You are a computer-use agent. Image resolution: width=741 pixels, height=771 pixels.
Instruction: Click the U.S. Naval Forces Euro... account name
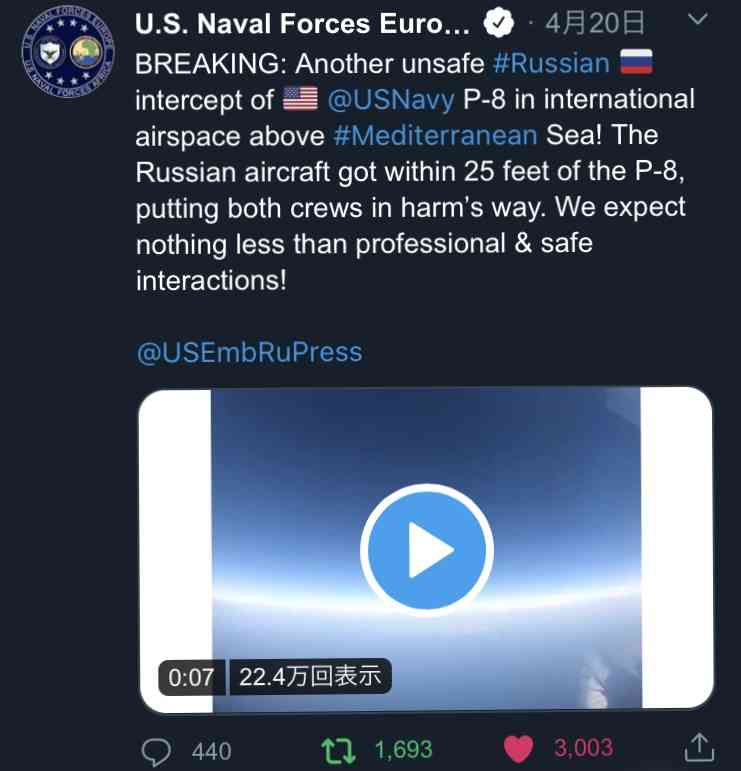click(x=302, y=24)
